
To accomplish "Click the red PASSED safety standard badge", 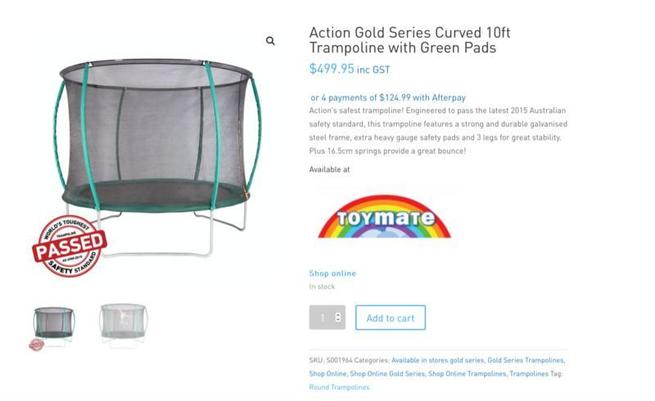I will point(68,242).
